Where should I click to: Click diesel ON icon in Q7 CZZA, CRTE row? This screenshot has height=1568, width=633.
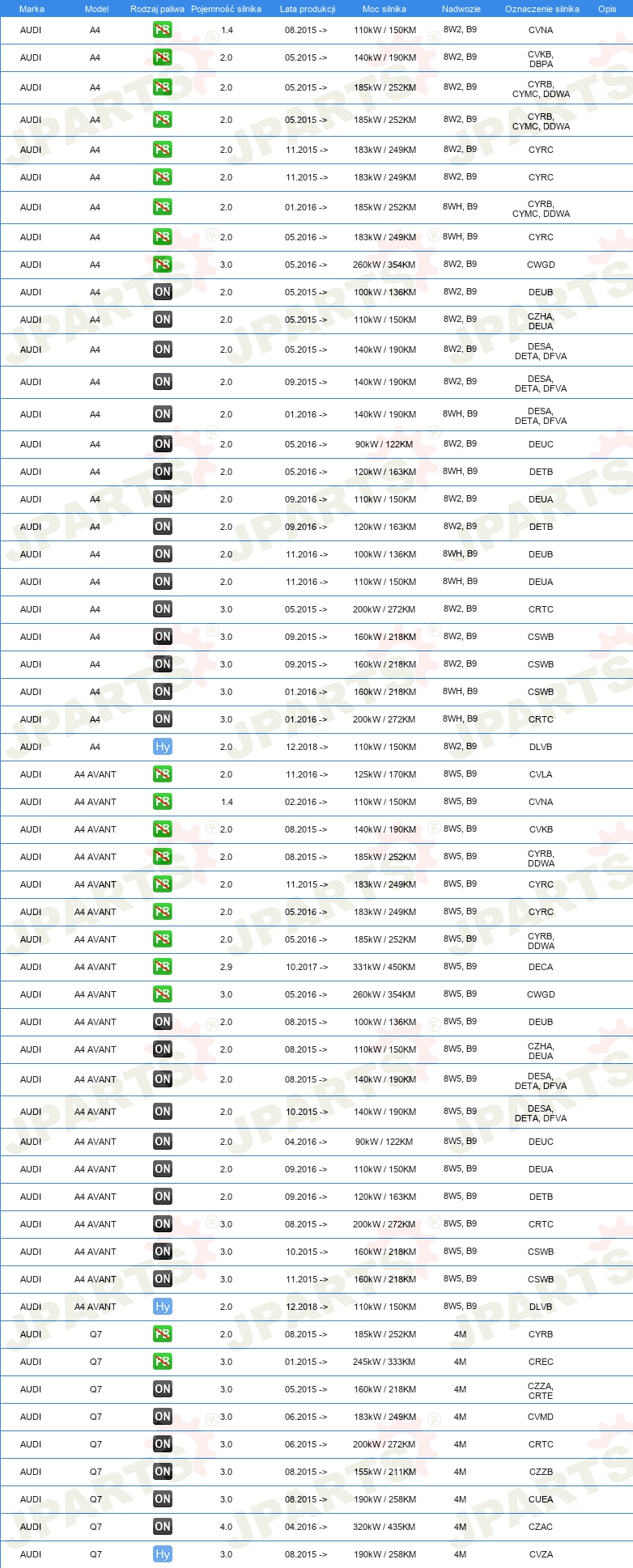pyautogui.click(x=163, y=1389)
